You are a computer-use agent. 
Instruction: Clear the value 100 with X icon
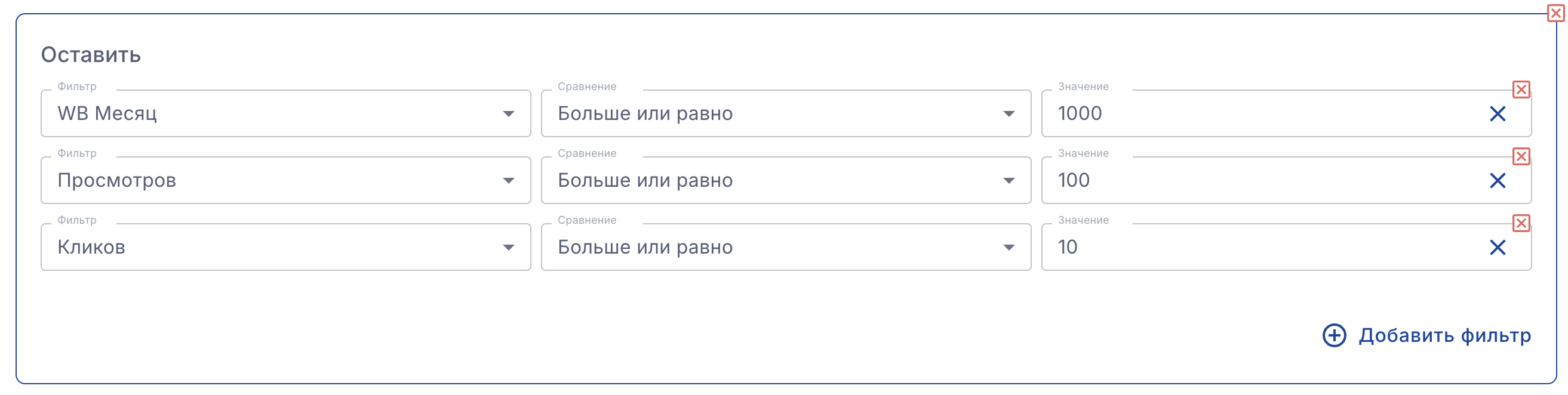click(x=1497, y=181)
